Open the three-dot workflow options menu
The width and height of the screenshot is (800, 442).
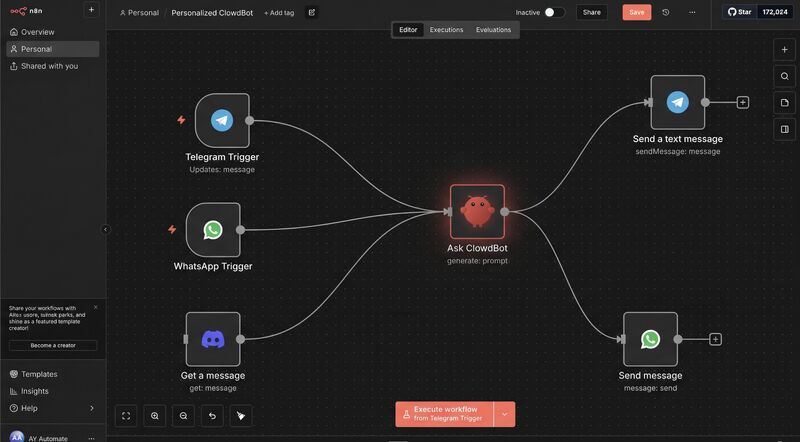point(692,12)
